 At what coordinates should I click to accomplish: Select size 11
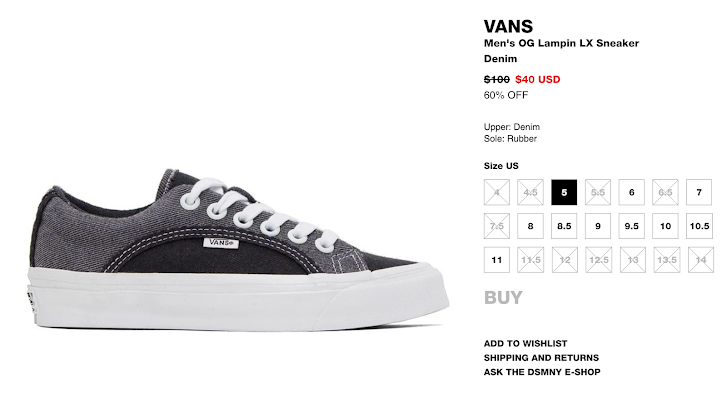pos(497,260)
